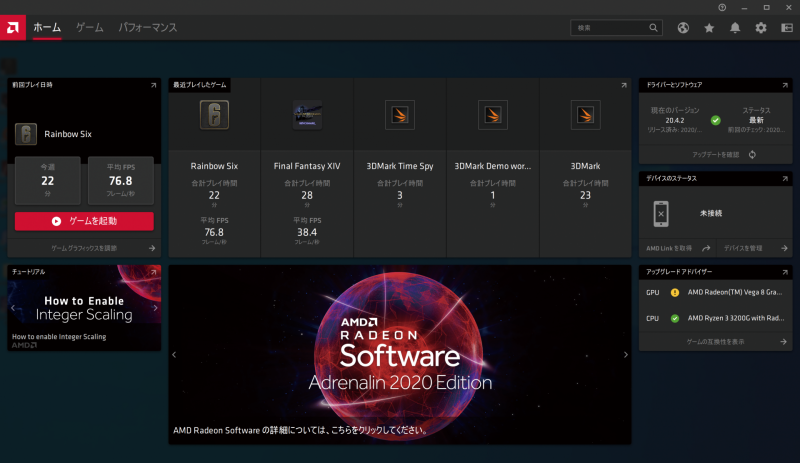Expand the 前回プレイ日時 panel
This screenshot has width=800, height=463.
coord(154,85)
